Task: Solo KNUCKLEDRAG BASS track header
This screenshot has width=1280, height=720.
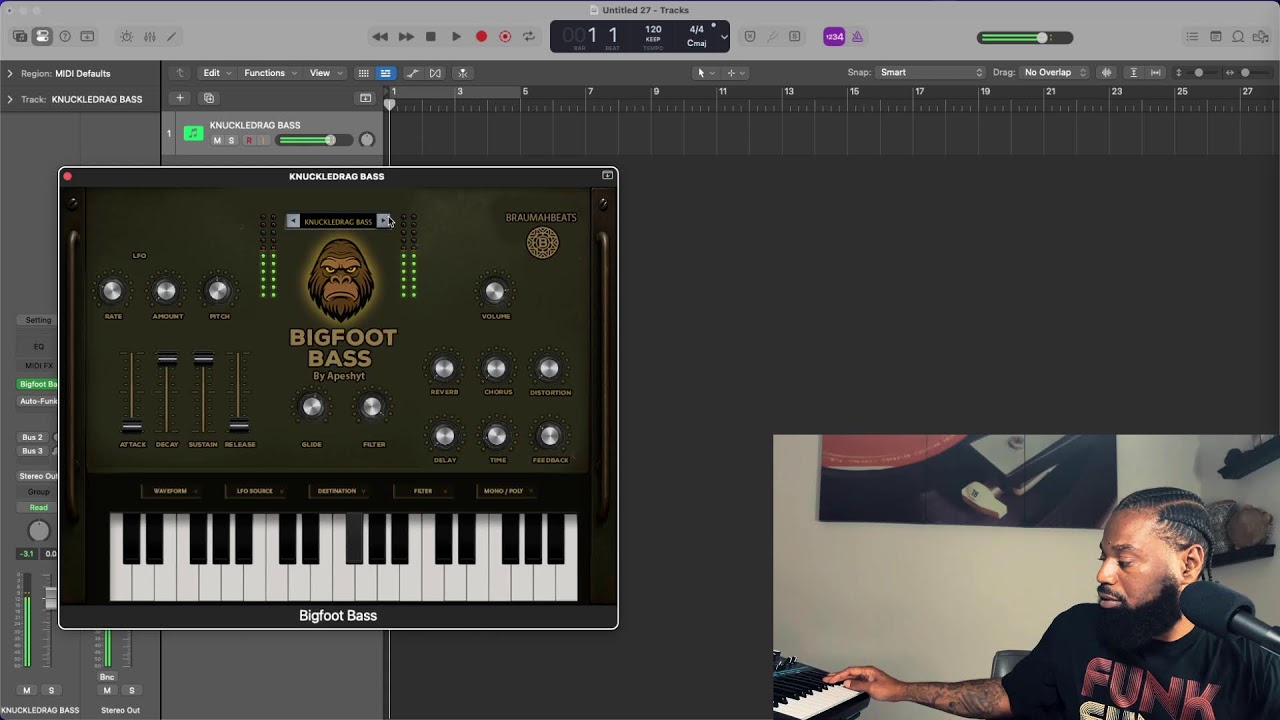Action: [x=231, y=141]
